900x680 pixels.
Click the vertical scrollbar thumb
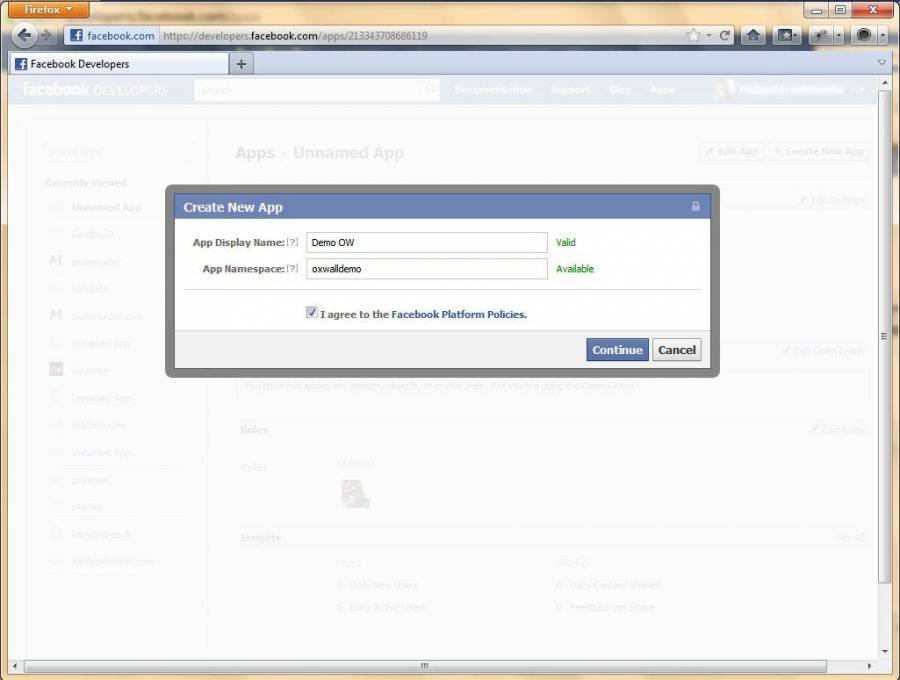coord(885,336)
